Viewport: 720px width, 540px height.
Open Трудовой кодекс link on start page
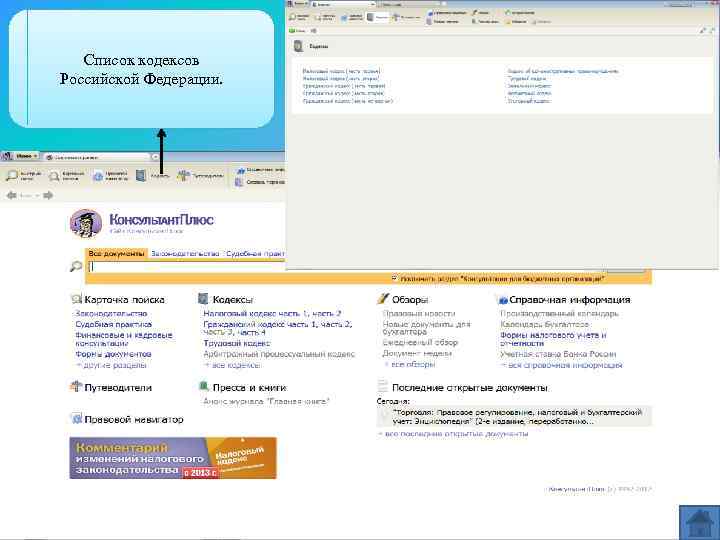(236, 343)
